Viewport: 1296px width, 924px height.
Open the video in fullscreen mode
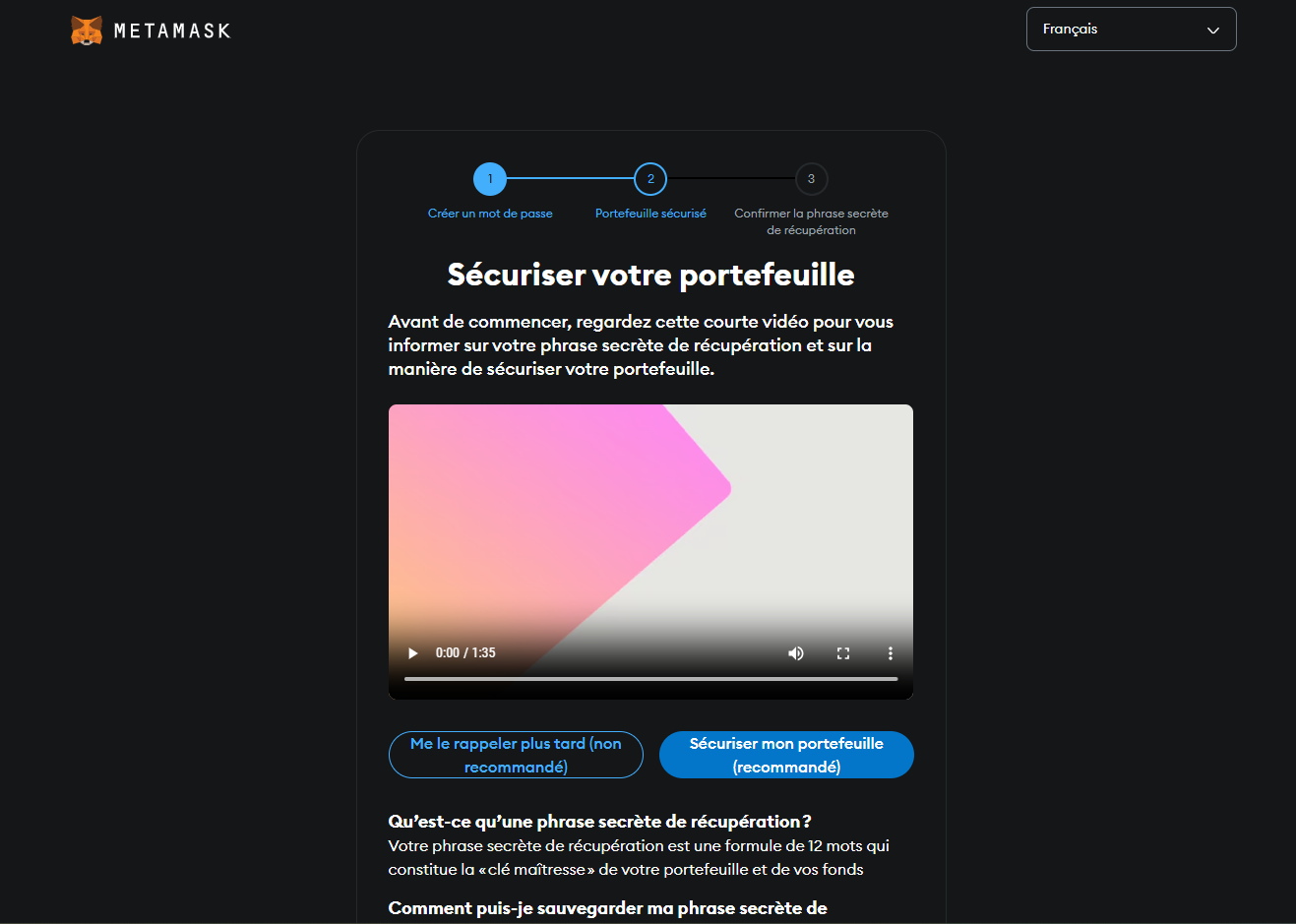(843, 653)
